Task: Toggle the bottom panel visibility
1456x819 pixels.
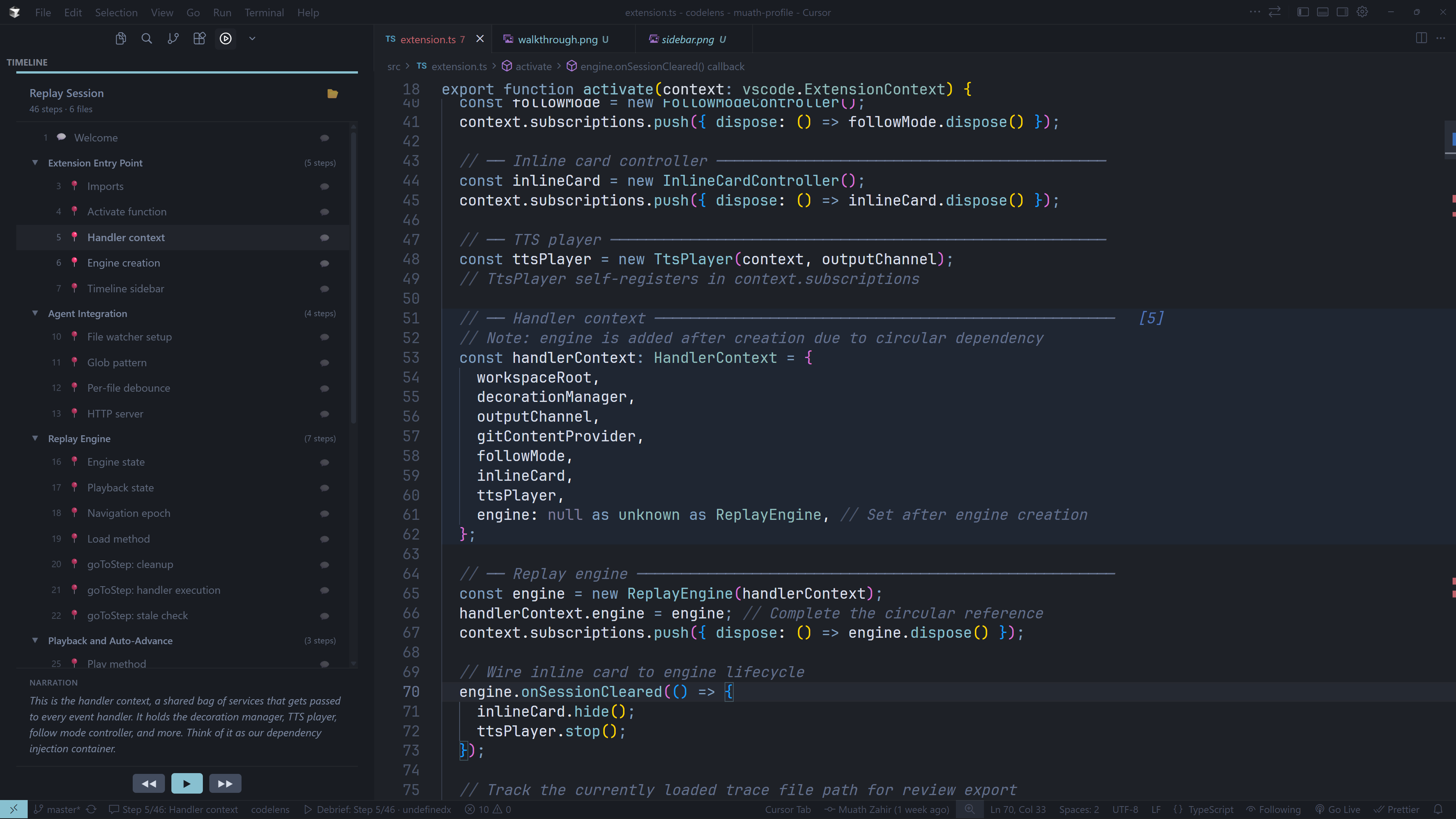Action: click(1323, 12)
